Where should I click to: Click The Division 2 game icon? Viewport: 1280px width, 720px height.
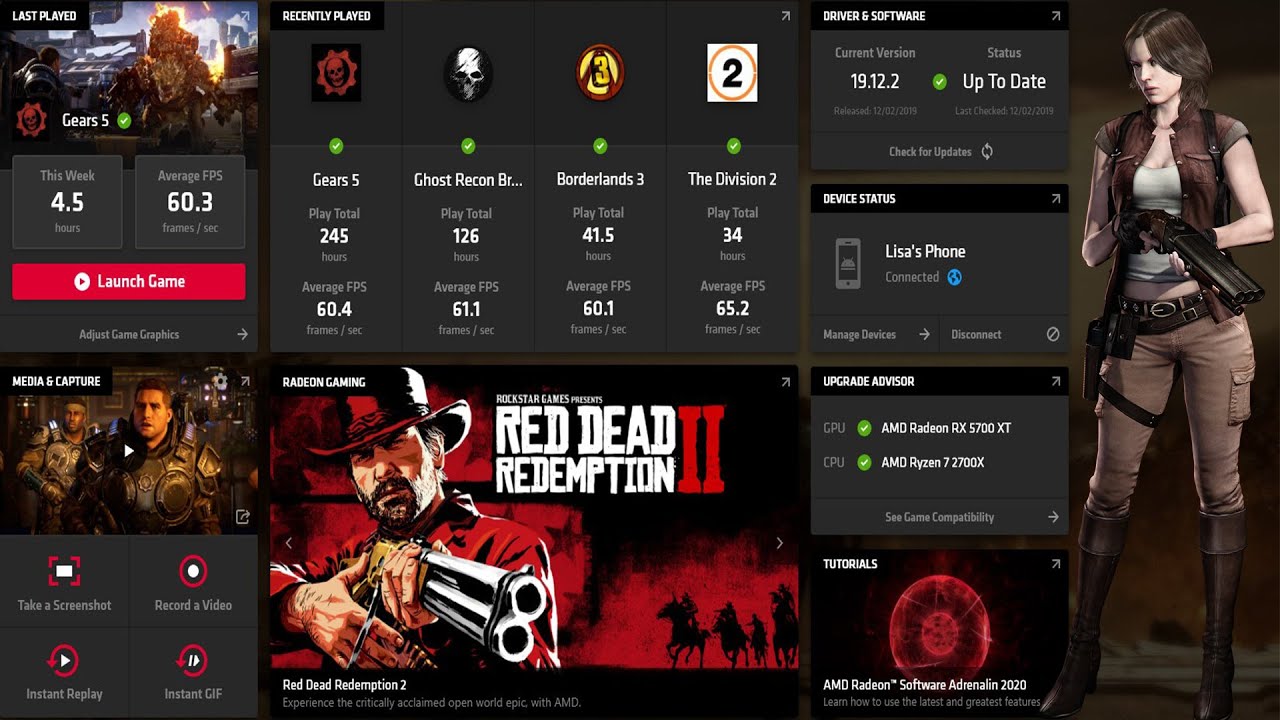732,73
